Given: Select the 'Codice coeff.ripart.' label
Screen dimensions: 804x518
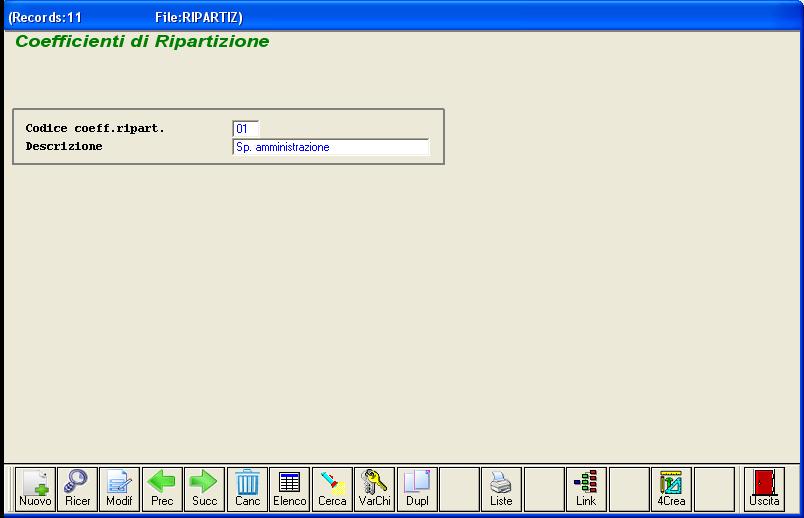Looking at the screenshot, I should pos(95,128).
